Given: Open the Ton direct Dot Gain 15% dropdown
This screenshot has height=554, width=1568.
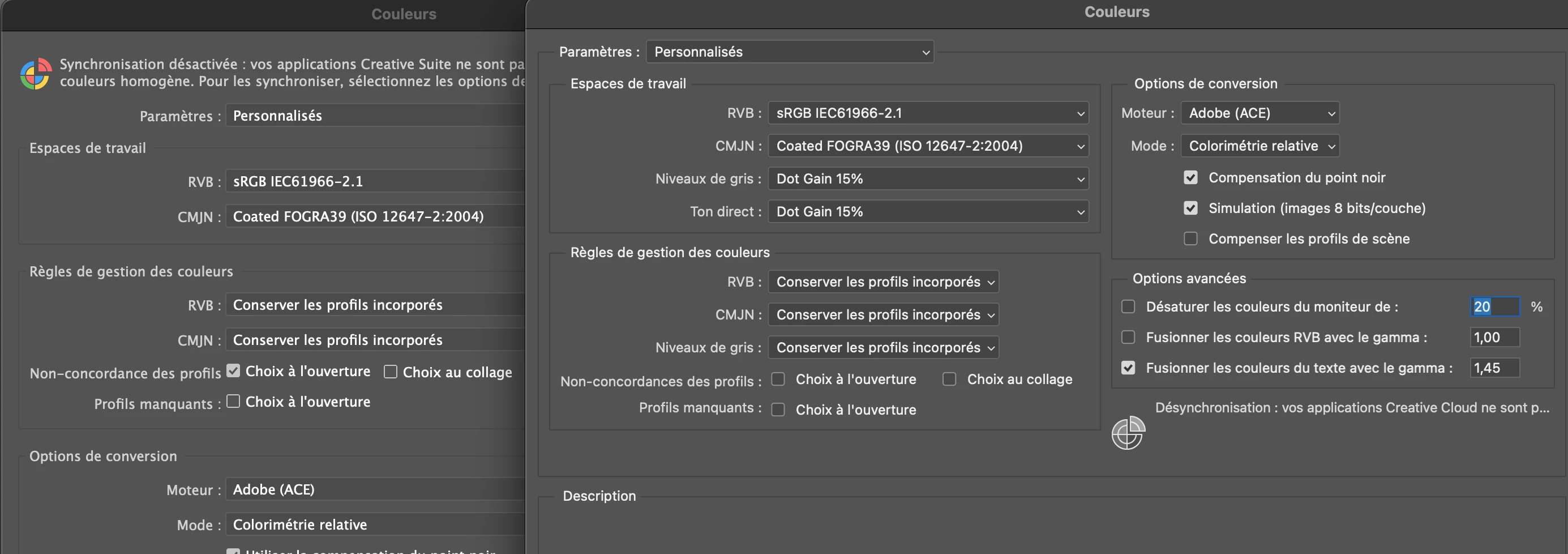Looking at the screenshot, I should pyautogui.click(x=928, y=211).
